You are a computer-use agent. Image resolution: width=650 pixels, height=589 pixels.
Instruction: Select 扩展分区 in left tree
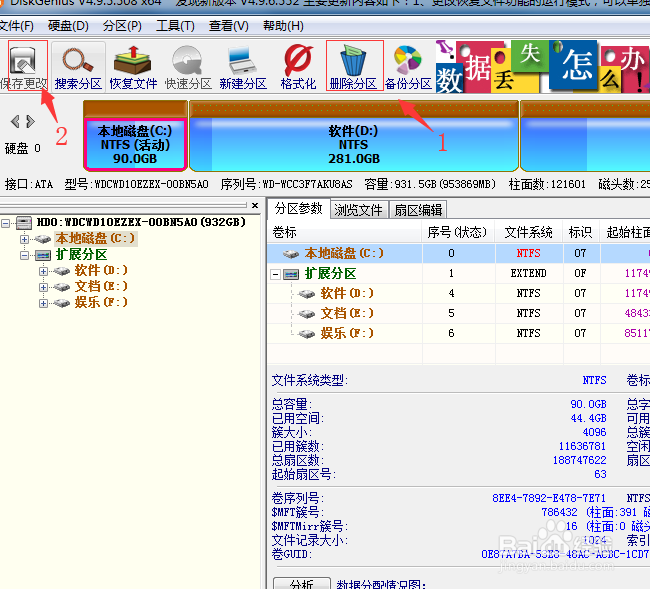click(x=82, y=255)
